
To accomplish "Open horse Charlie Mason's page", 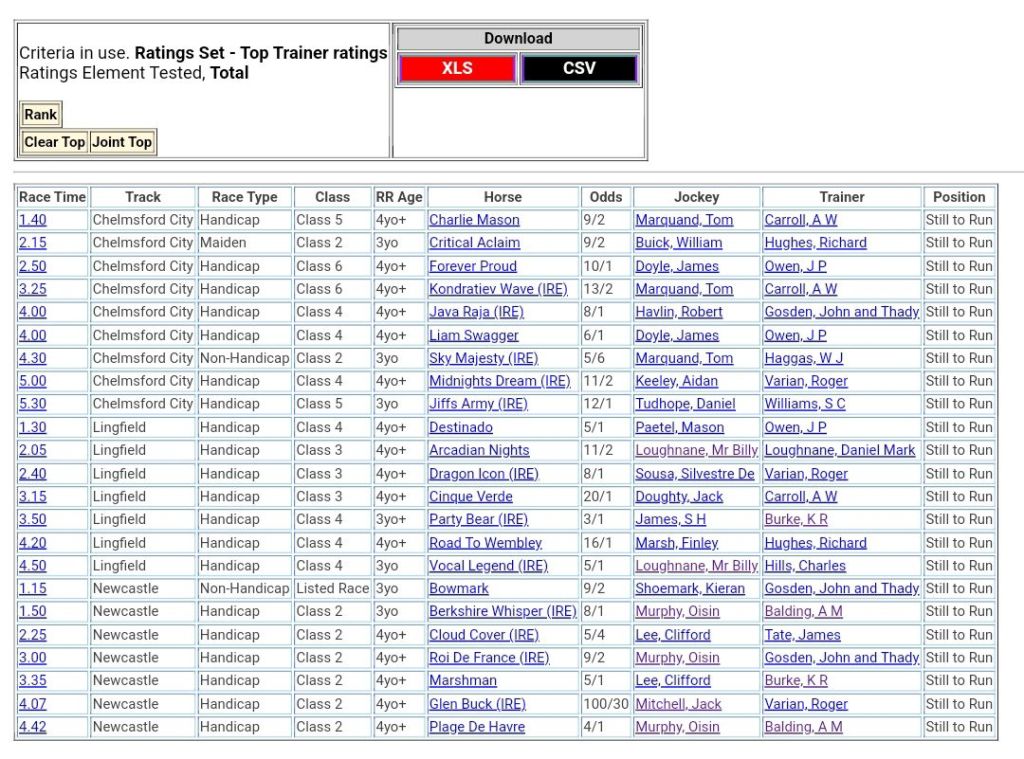I will [474, 220].
